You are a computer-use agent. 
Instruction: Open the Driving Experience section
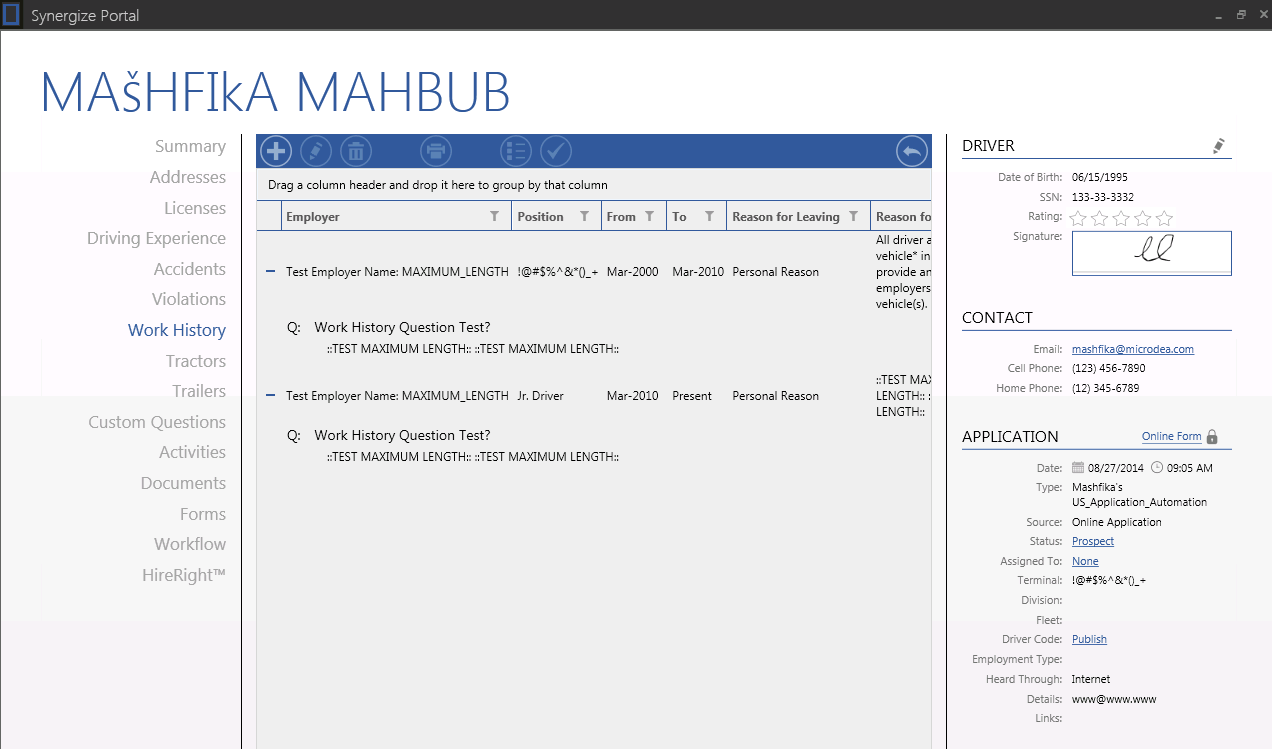[156, 238]
